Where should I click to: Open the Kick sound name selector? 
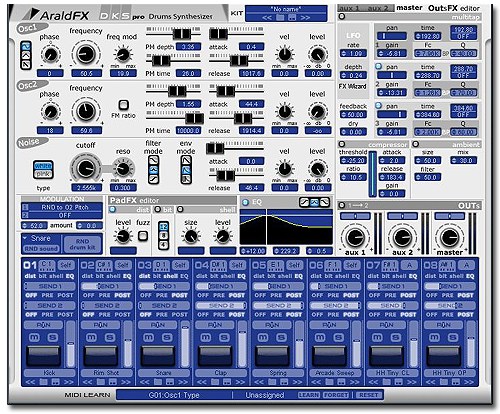point(49,373)
